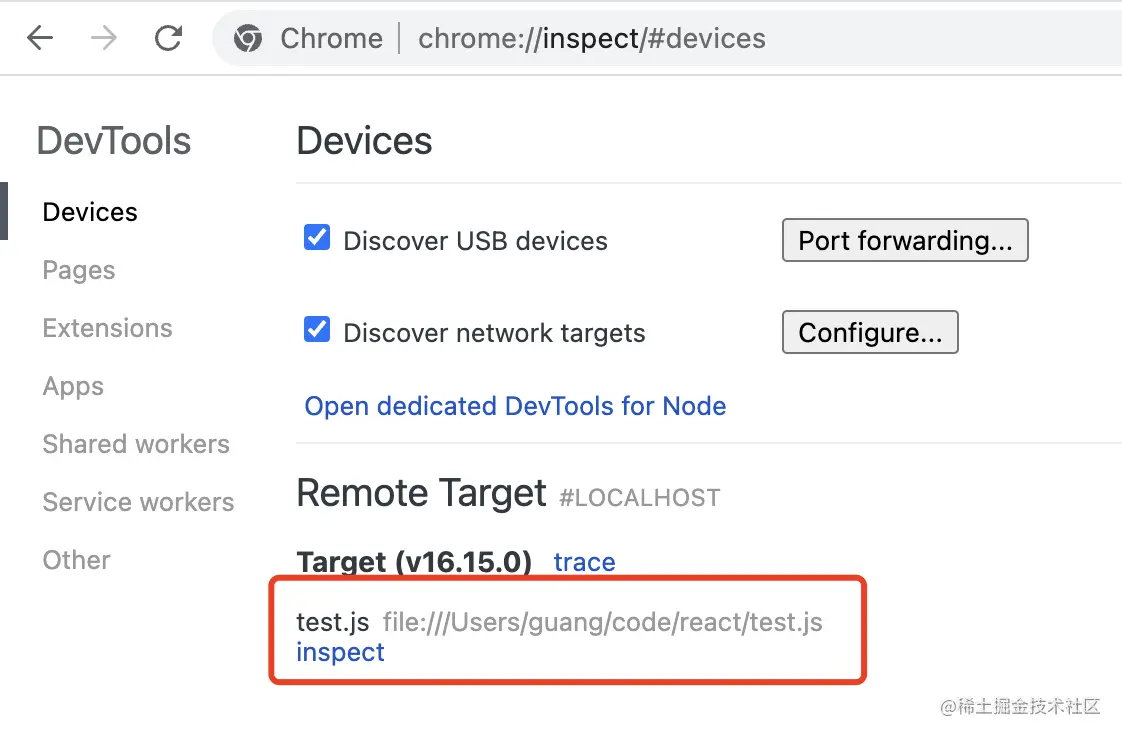Click the browser forward arrow

[104, 39]
